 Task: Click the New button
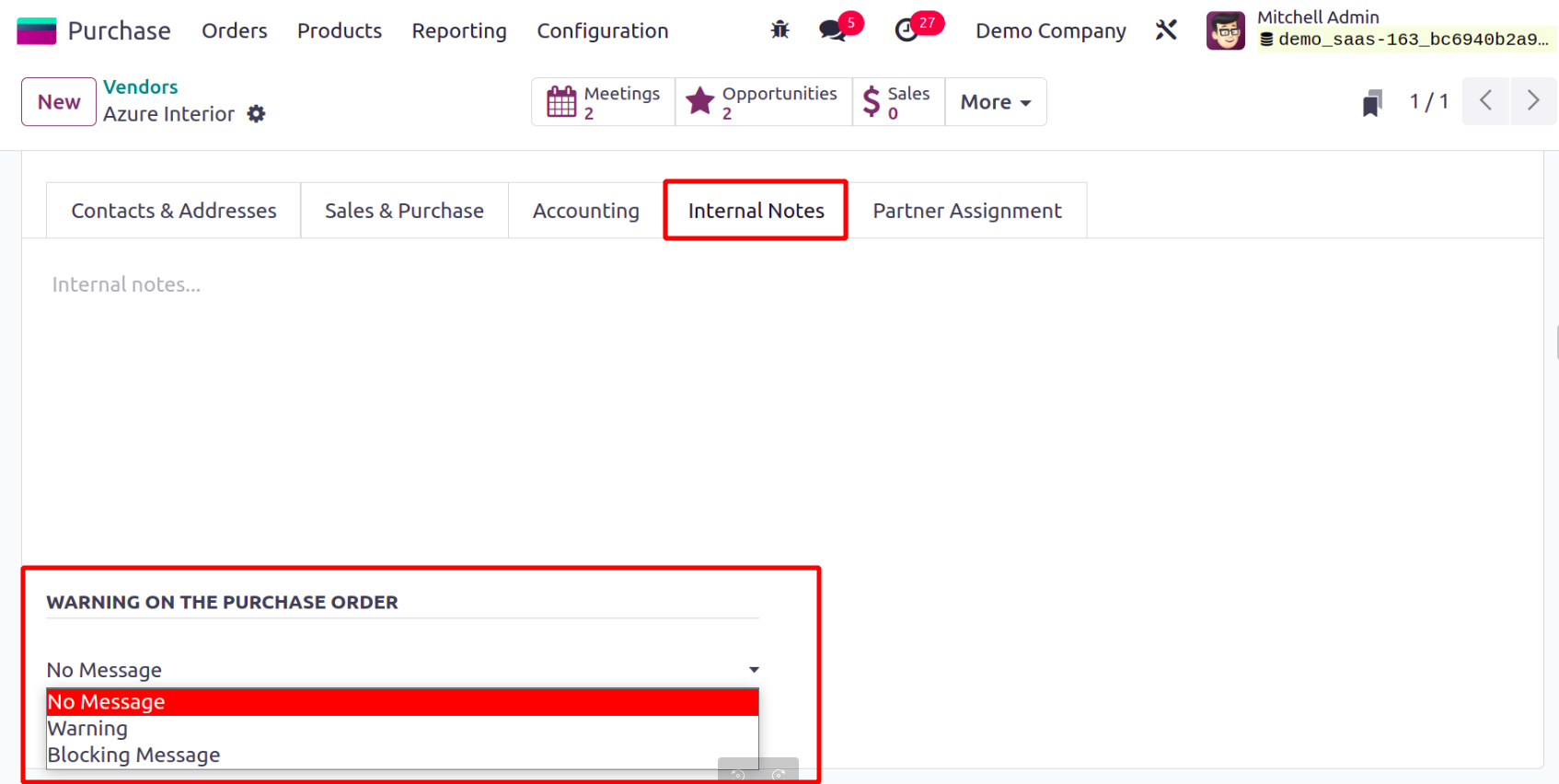click(x=59, y=102)
